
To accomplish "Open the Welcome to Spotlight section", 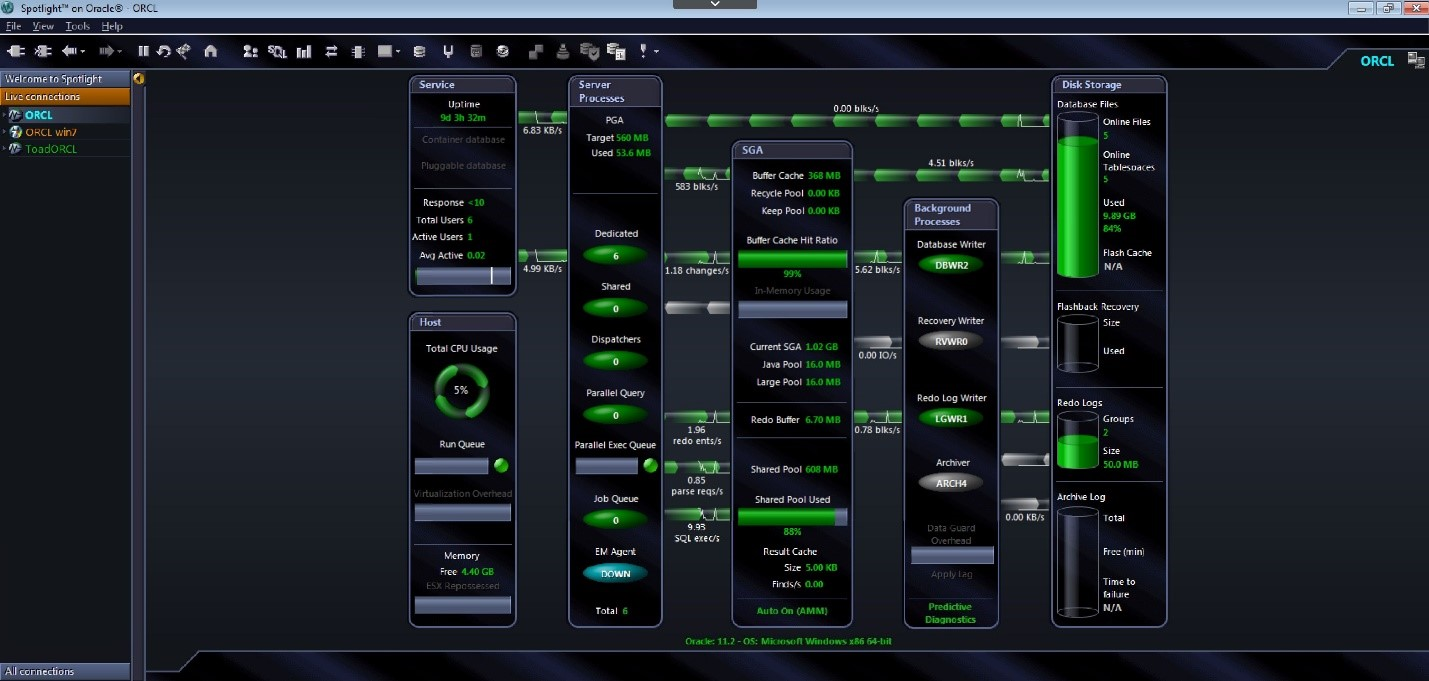I will (65, 79).
